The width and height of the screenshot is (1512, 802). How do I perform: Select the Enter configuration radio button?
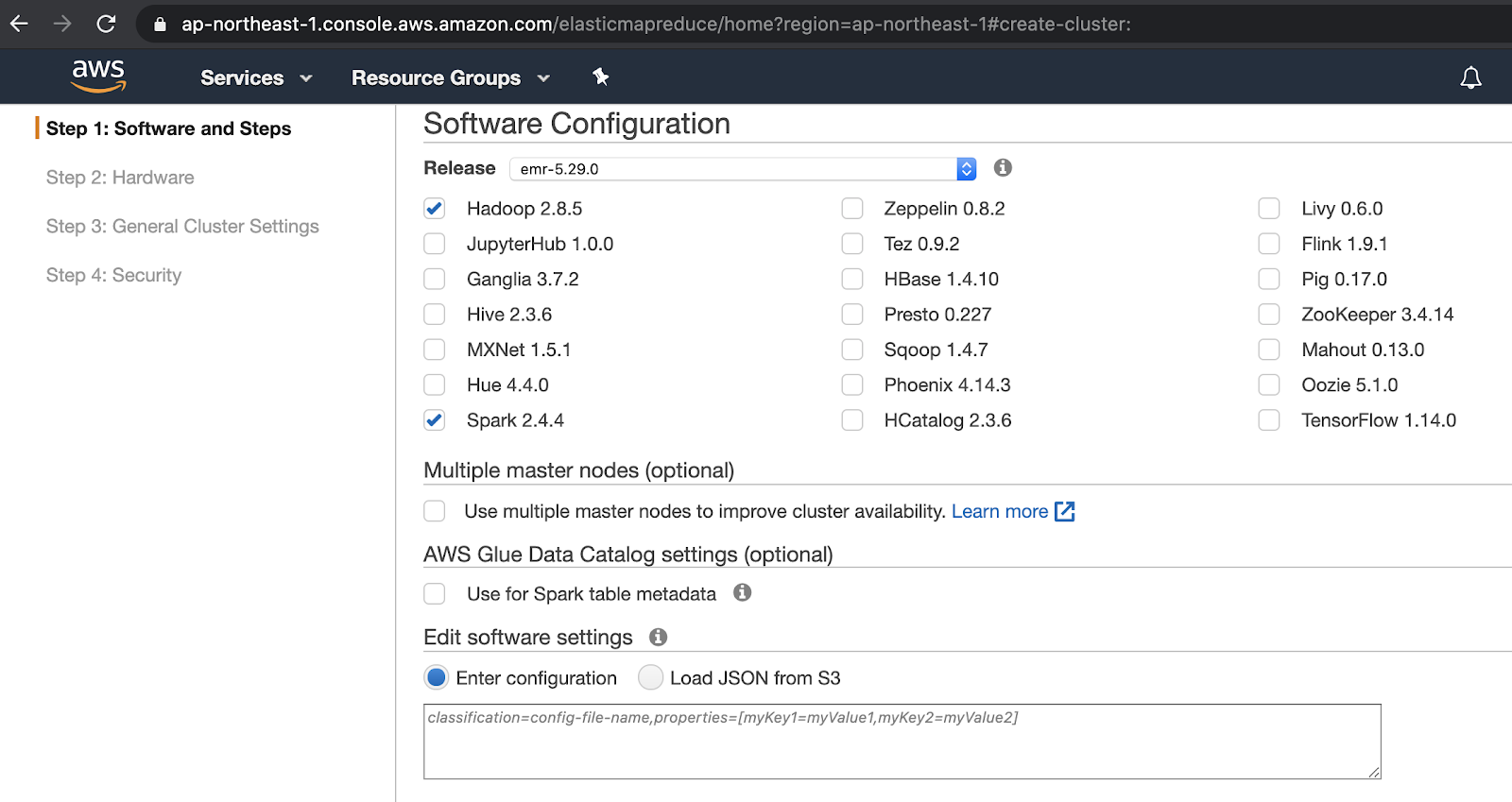[x=437, y=677]
